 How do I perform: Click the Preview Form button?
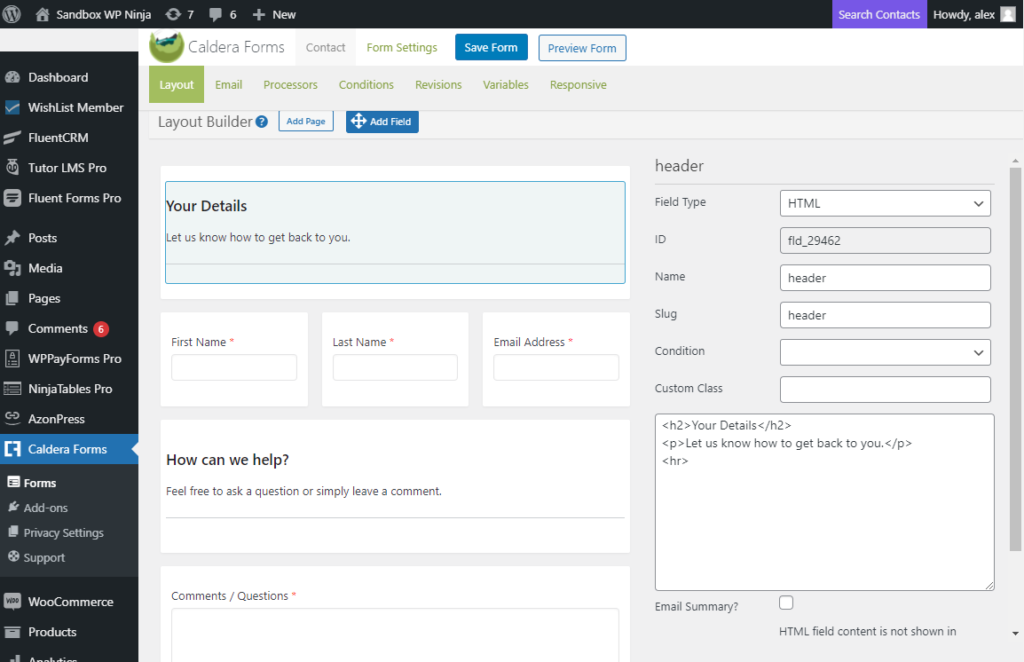coord(582,48)
